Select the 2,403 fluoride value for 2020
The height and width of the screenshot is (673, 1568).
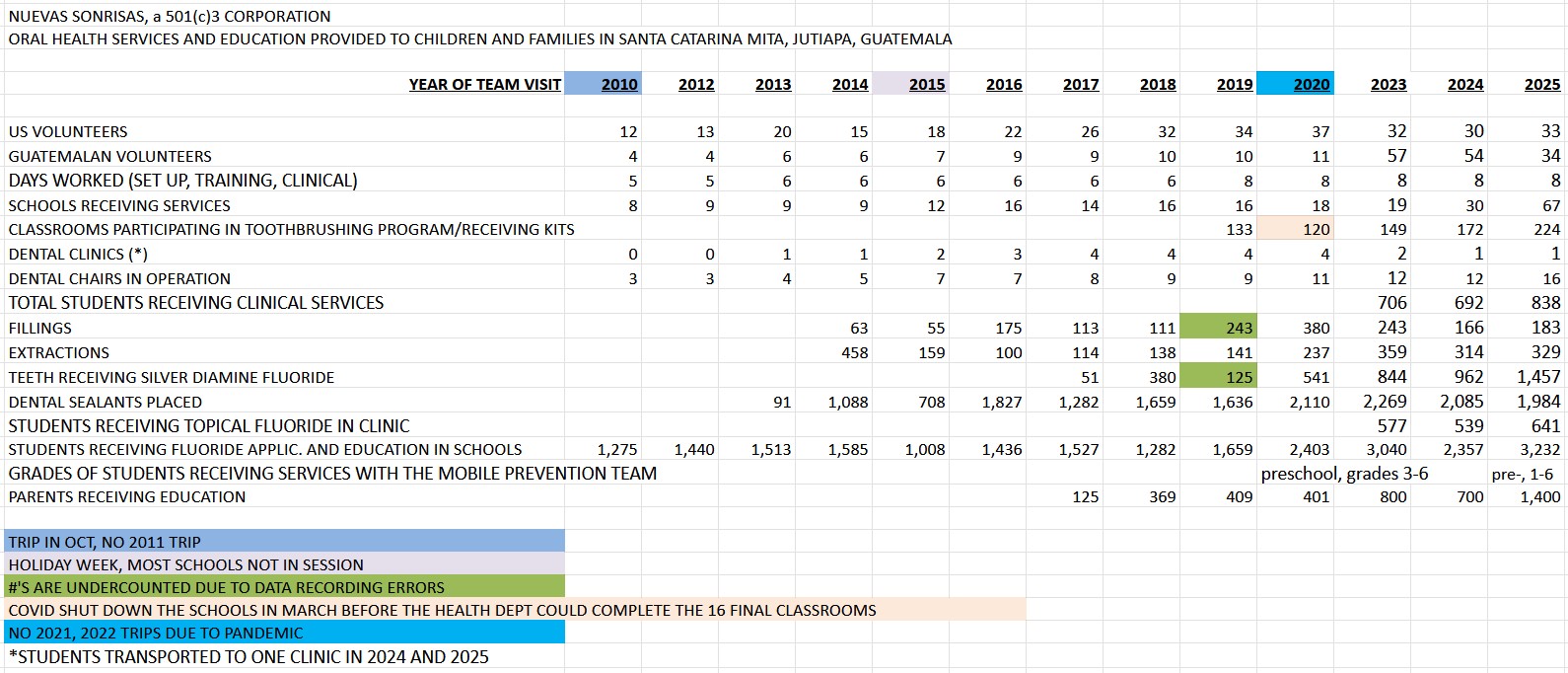[1310, 450]
